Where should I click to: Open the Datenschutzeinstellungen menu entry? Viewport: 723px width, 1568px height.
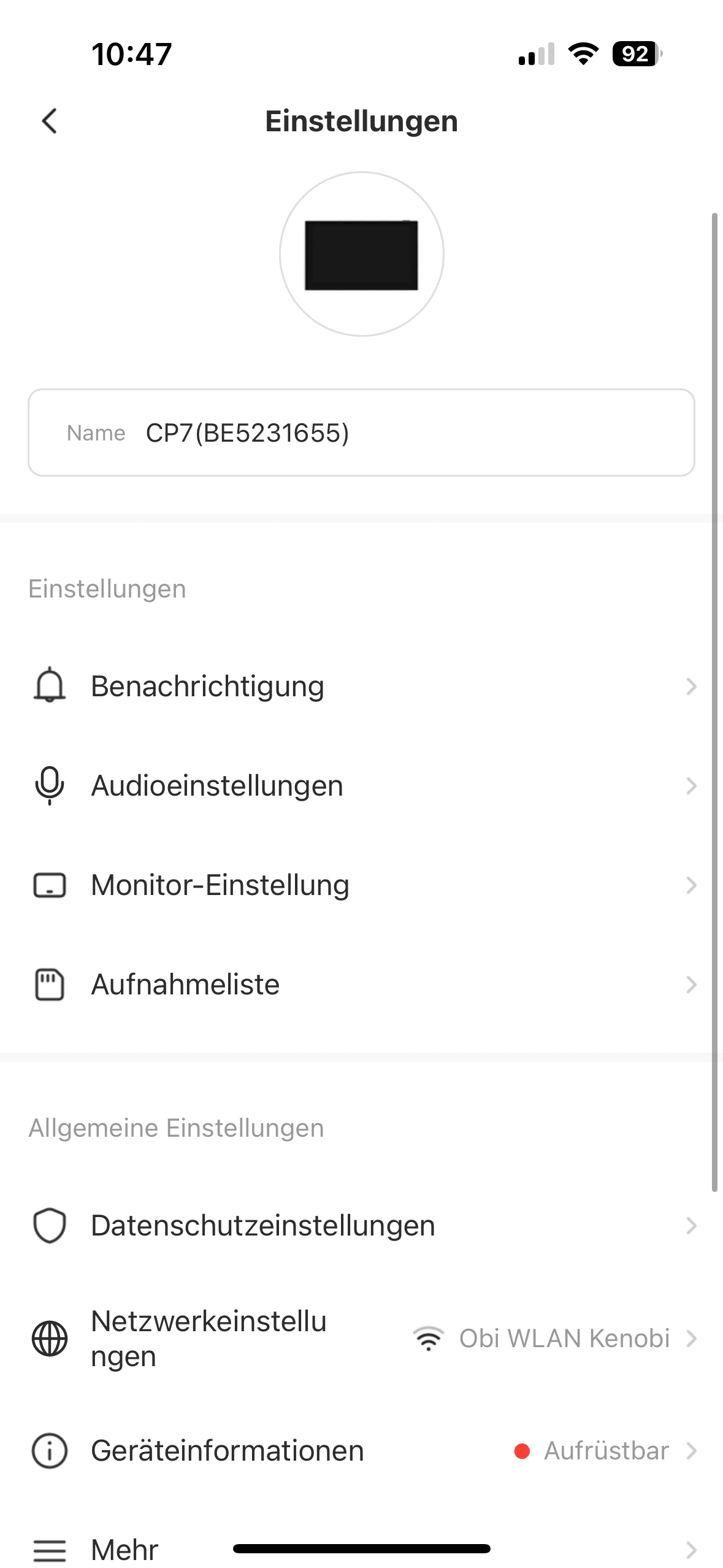pos(263,1226)
